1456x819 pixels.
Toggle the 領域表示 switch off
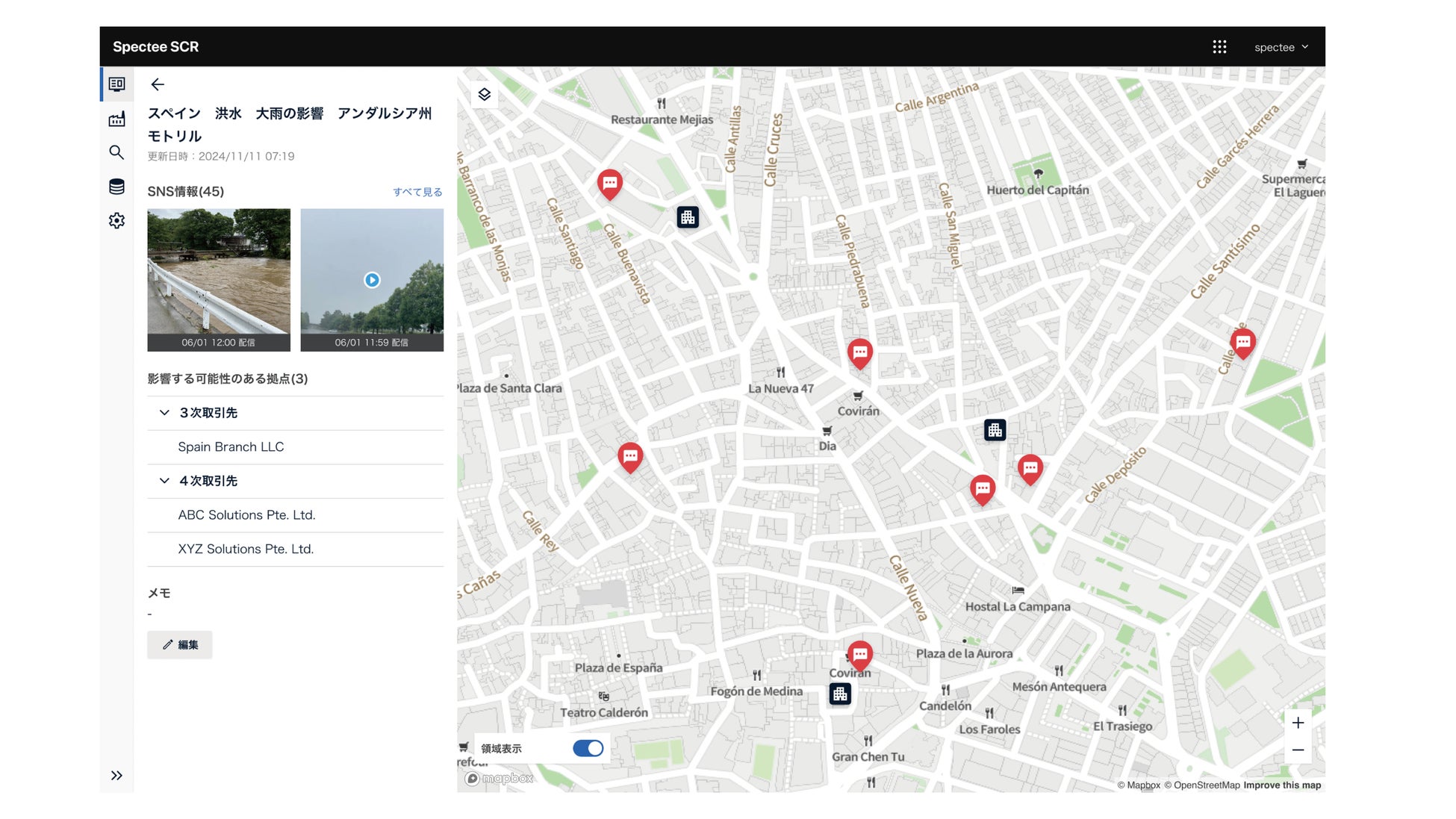588,748
